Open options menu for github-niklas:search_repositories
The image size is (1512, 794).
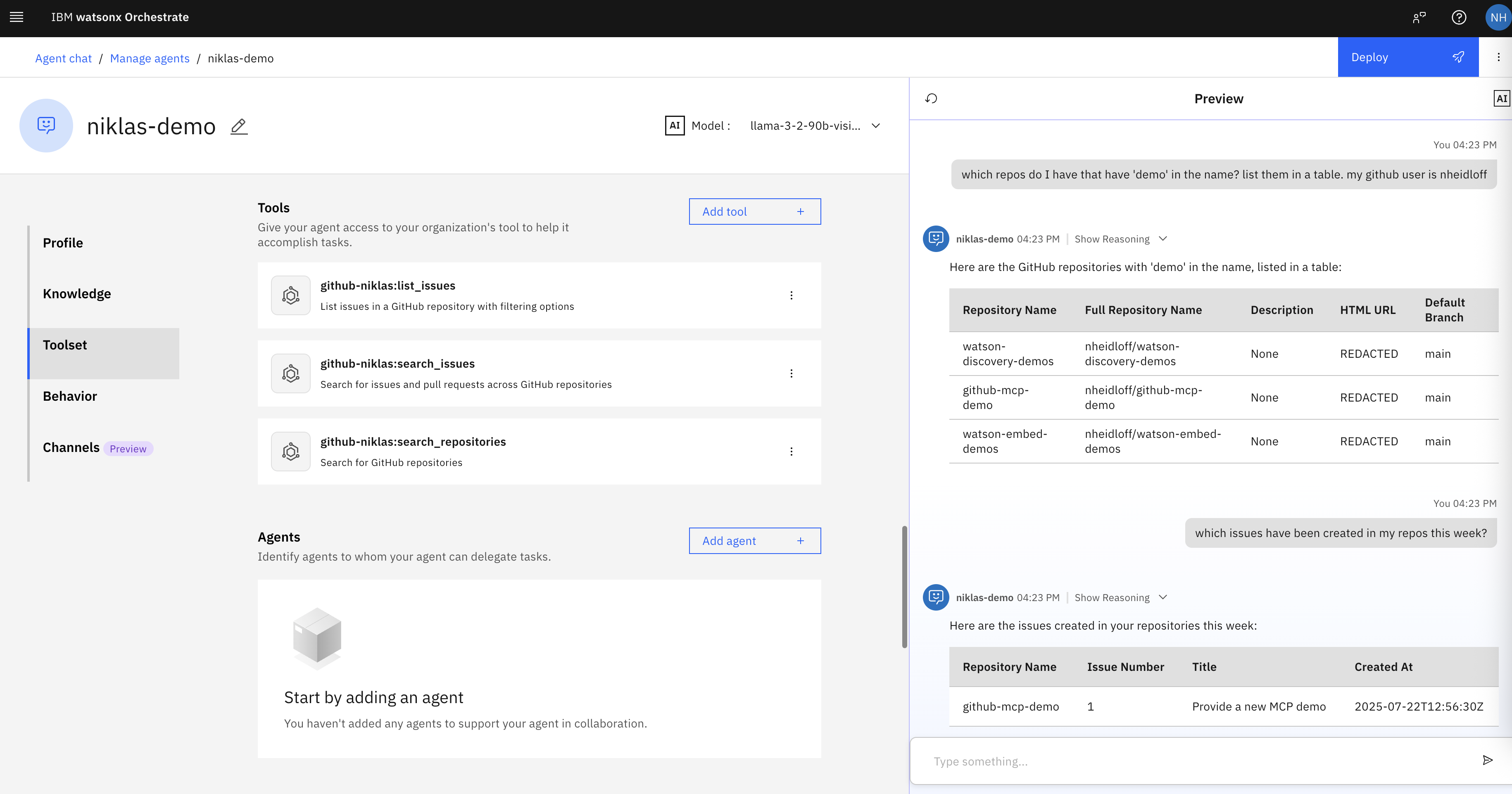click(x=791, y=451)
